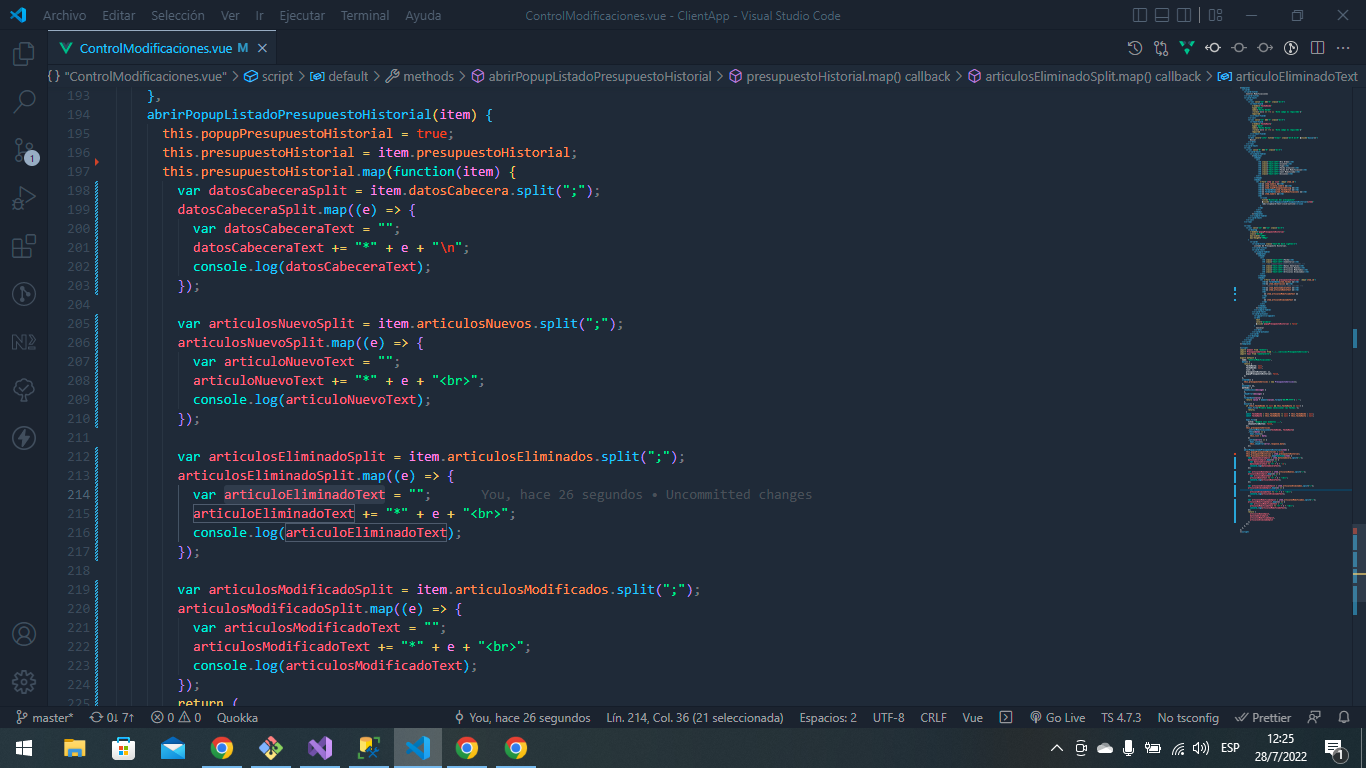Click the Windows Start button
Screen dimensions: 1366x768
click(24, 748)
